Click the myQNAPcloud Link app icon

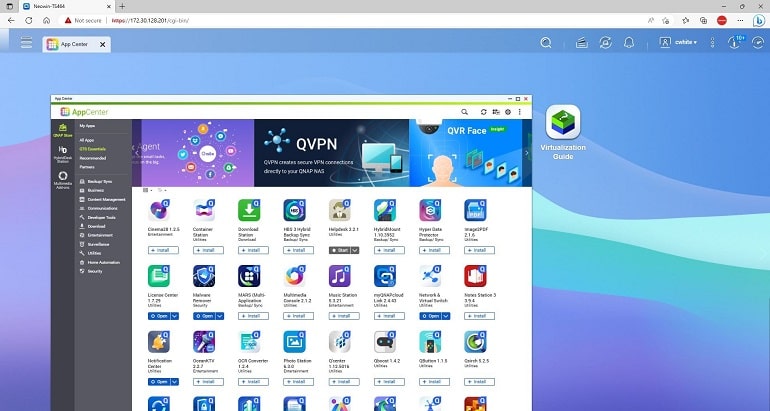point(385,276)
